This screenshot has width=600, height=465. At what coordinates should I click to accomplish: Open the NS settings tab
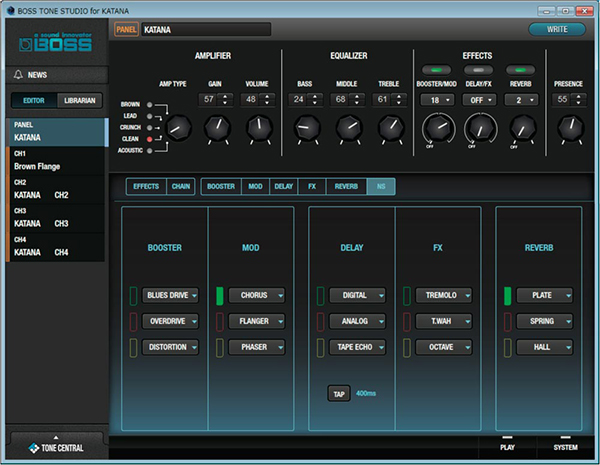click(381, 186)
